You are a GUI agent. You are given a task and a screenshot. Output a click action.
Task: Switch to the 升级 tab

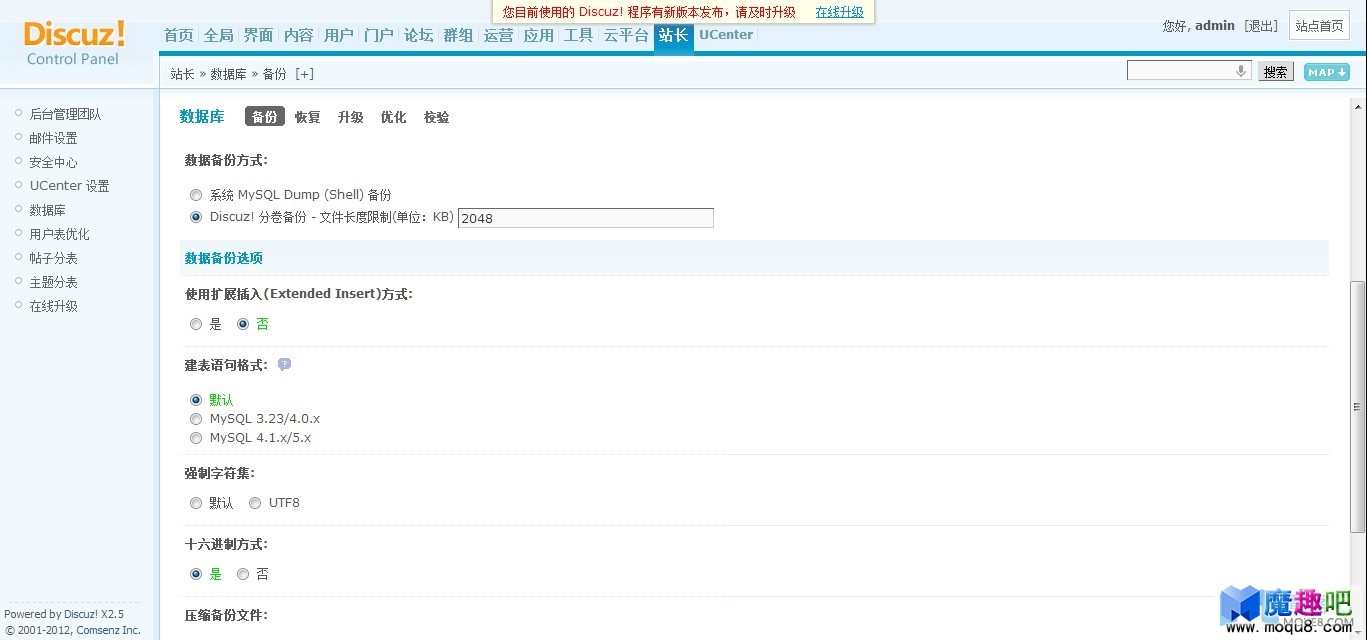coord(351,117)
